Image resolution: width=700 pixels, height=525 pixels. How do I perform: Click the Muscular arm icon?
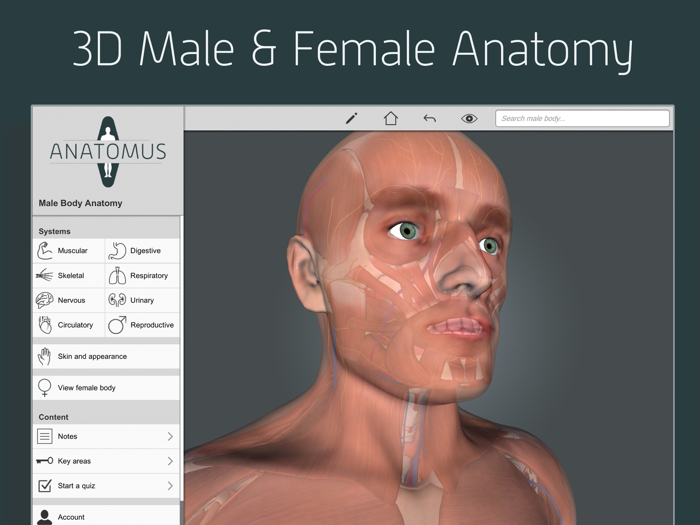click(45, 251)
